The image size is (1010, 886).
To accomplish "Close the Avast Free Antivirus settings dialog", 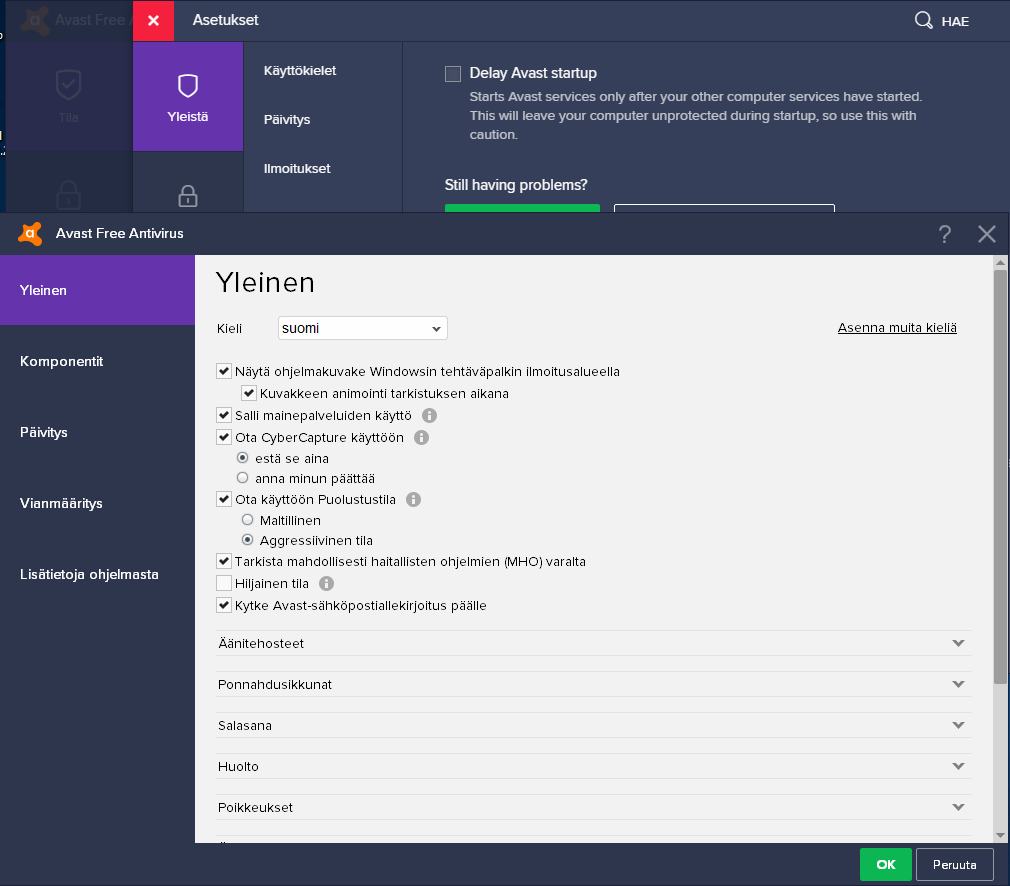I will click(x=986, y=234).
